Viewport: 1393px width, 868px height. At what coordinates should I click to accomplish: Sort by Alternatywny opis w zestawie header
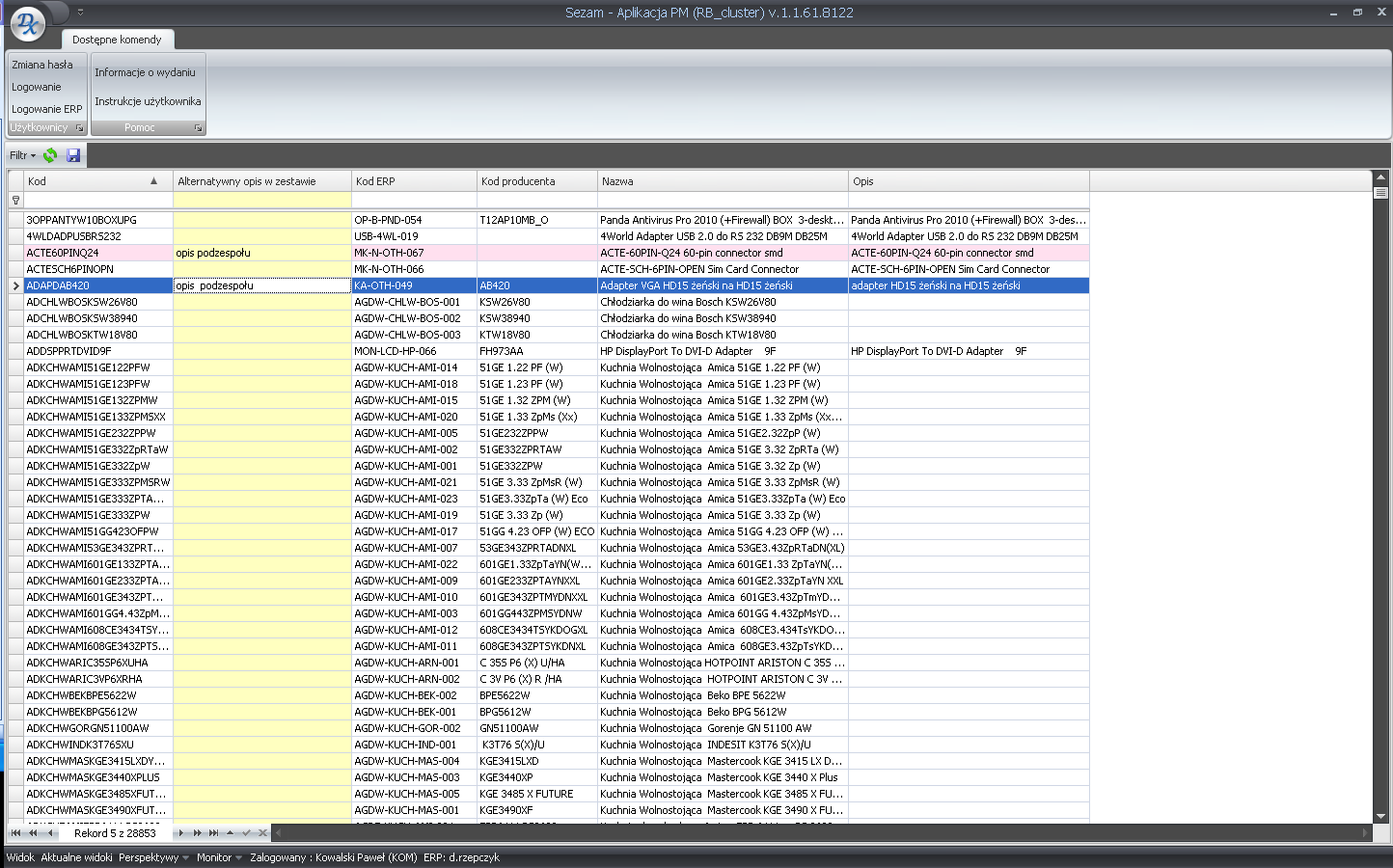(262, 181)
